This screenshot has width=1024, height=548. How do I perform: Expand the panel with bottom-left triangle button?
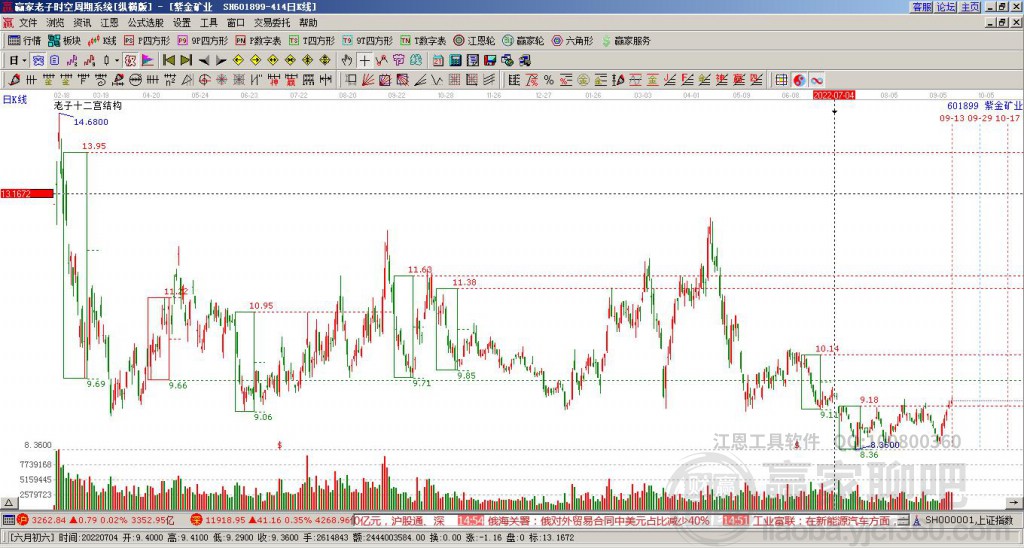click(x=8, y=502)
